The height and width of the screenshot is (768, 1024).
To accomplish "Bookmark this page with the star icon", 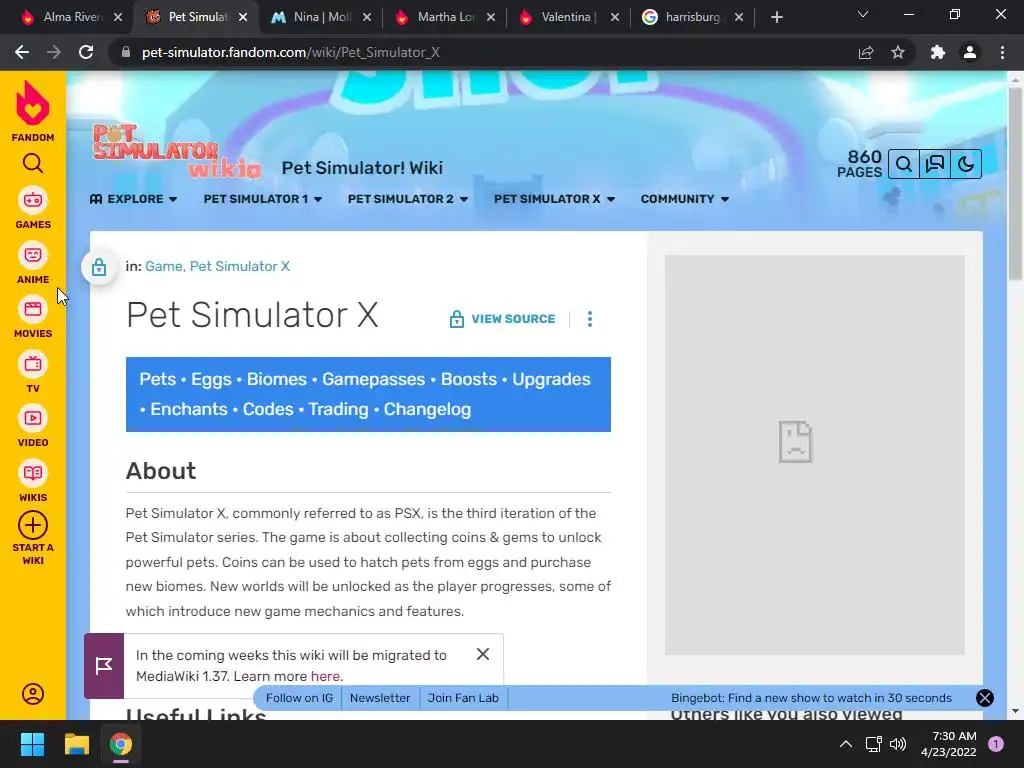I will pos(898,52).
